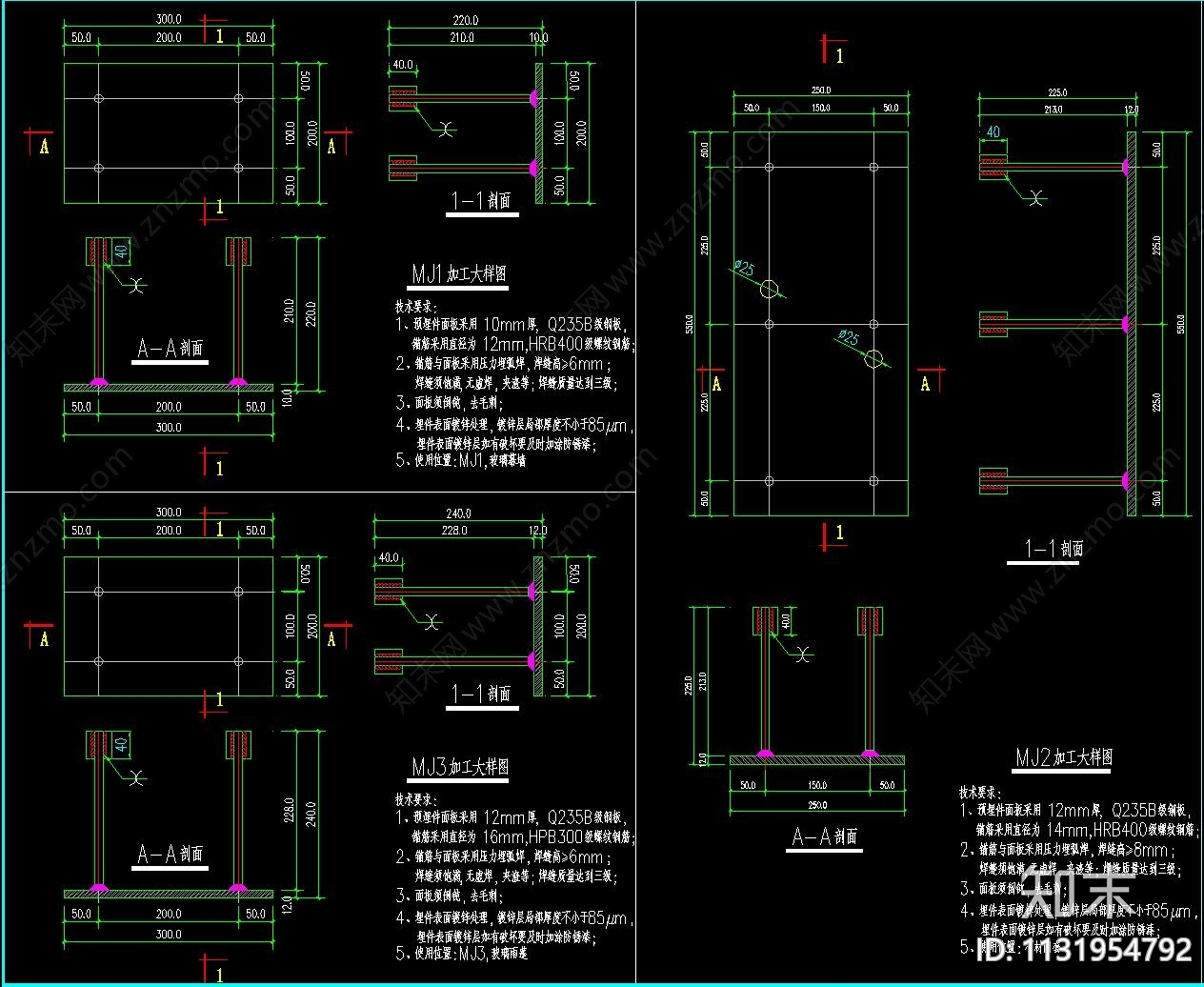This screenshot has height=987, width=1204.
Task: Click the A-A 剖面 label of MJ2
Action: click(825, 836)
